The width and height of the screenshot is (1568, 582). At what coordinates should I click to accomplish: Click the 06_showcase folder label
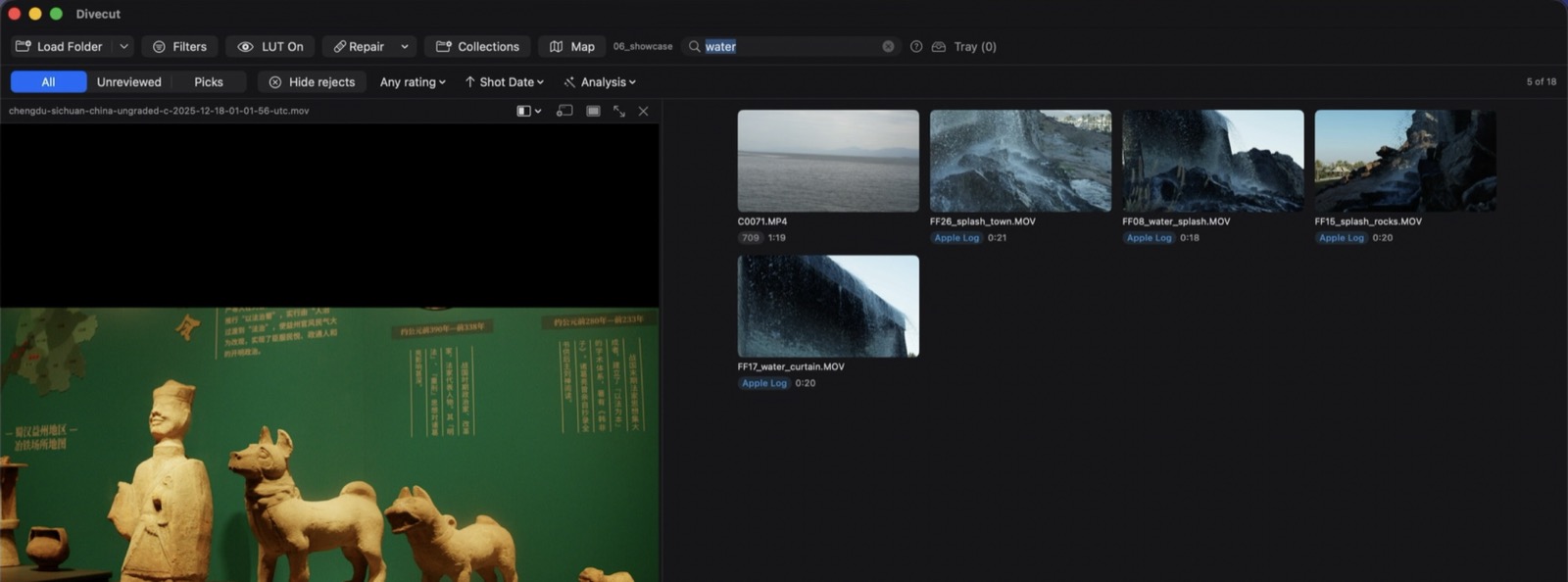click(x=643, y=46)
